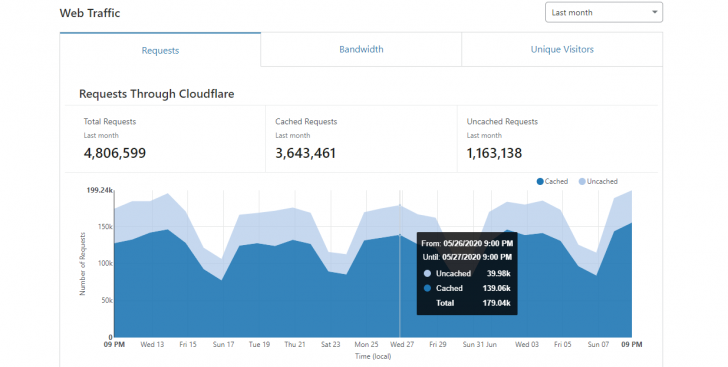The image size is (728, 367).
Task: Open the Unique Visitors tab
Action: (x=562, y=49)
